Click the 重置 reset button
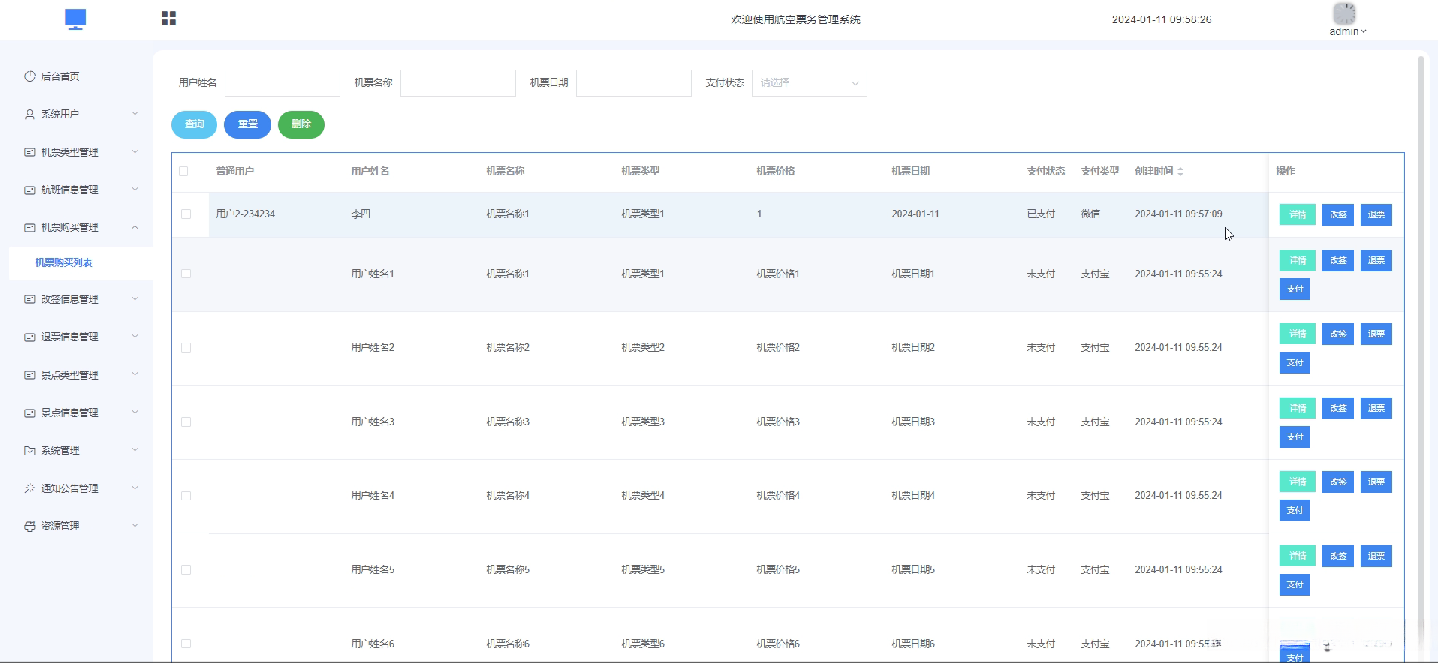The image size is (1438, 663). click(x=248, y=124)
